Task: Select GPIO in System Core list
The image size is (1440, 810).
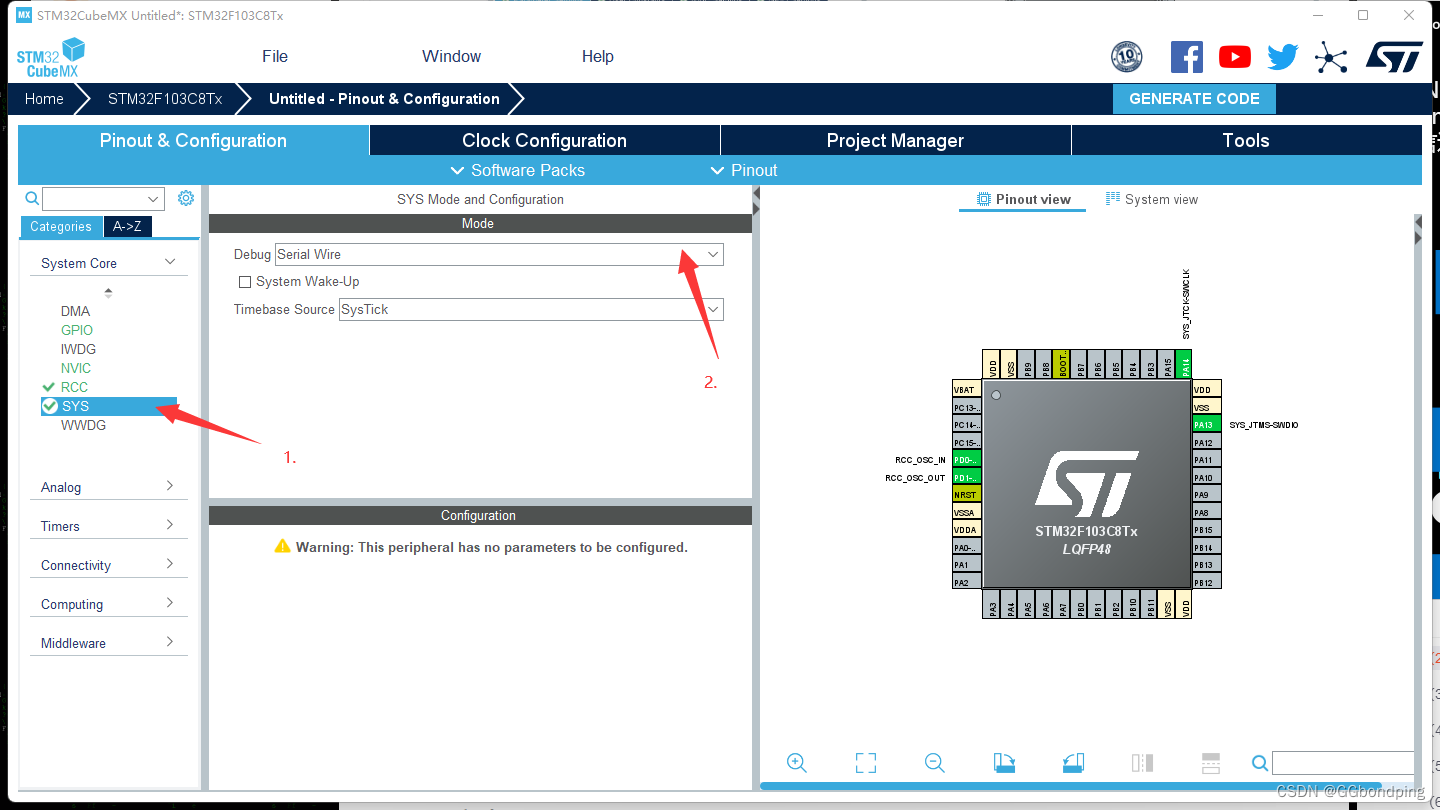Action: click(x=77, y=330)
